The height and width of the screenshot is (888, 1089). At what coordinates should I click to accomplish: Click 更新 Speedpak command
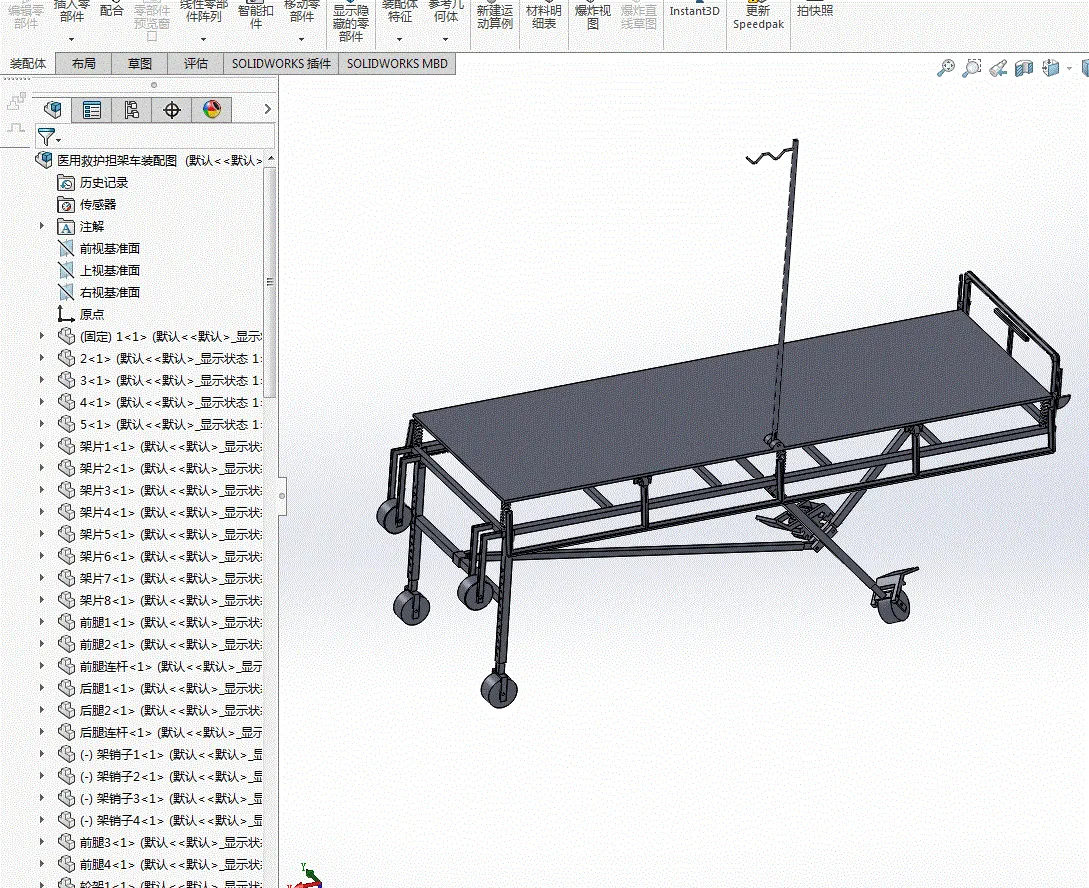758,16
